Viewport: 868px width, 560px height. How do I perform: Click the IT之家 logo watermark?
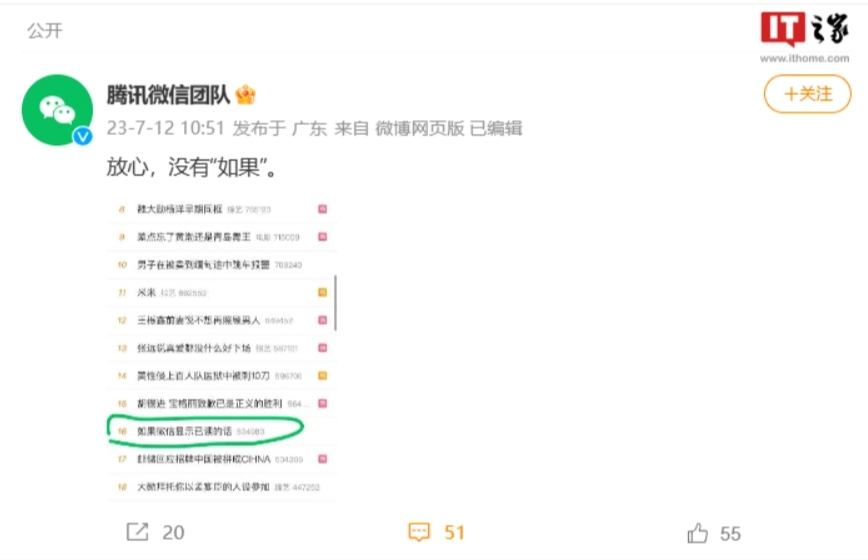click(x=804, y=28)
